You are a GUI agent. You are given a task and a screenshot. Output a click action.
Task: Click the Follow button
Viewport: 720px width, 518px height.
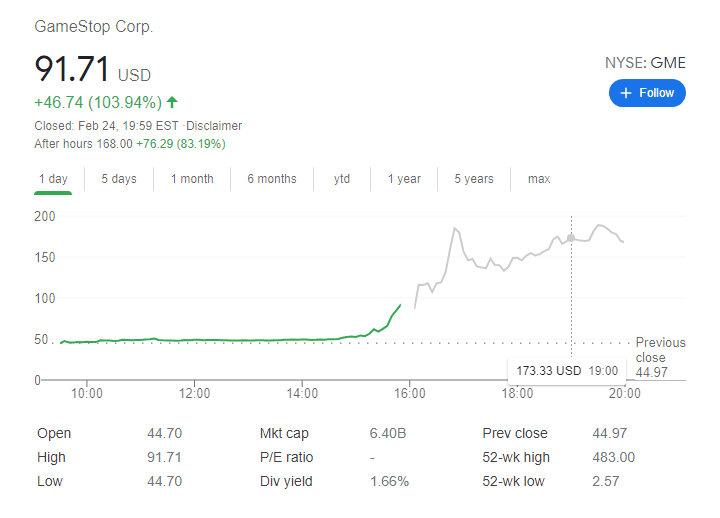click(647, 93)
